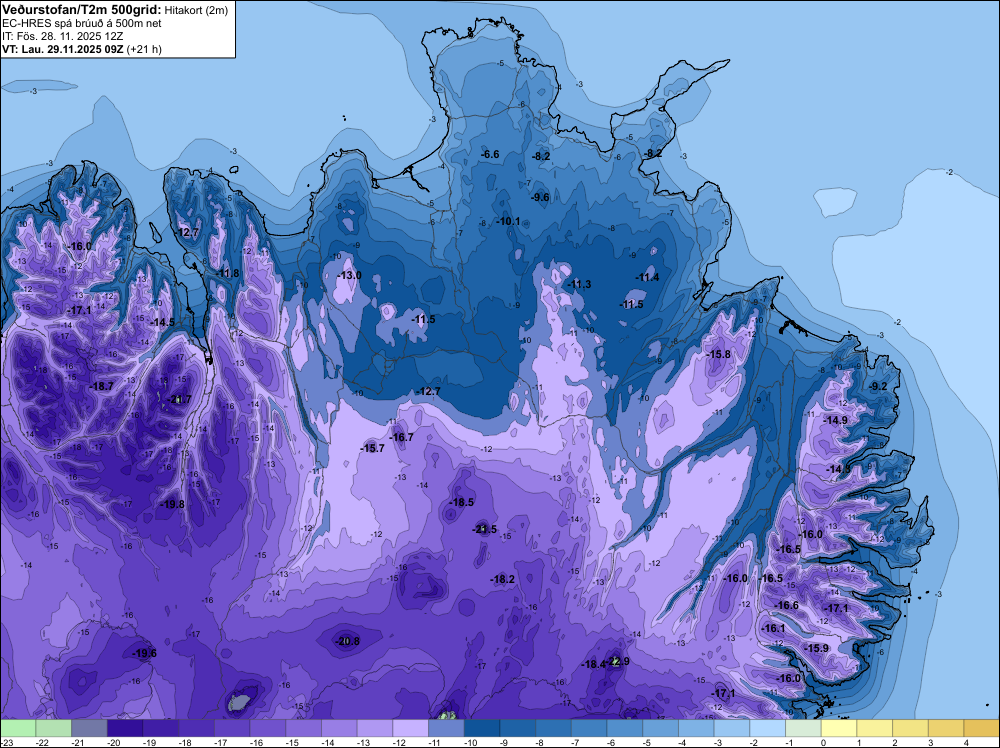Click the -16 label in the color legend

tap(257, 742)
